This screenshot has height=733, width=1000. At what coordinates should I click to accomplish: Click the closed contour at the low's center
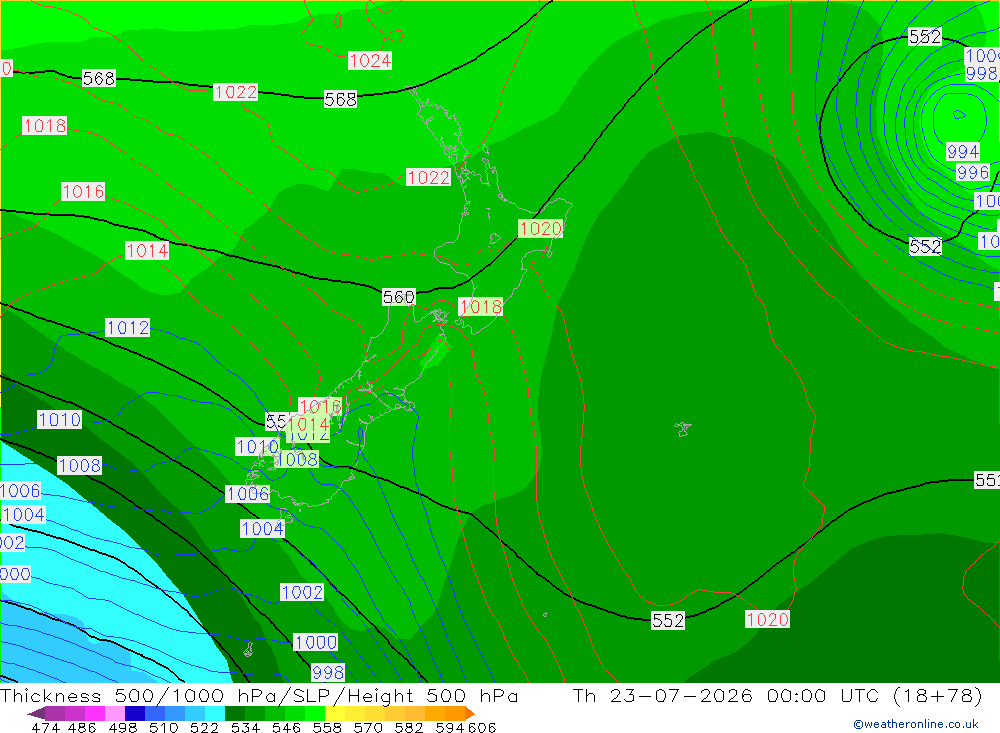pyautogui.click(x=959, y=115)
